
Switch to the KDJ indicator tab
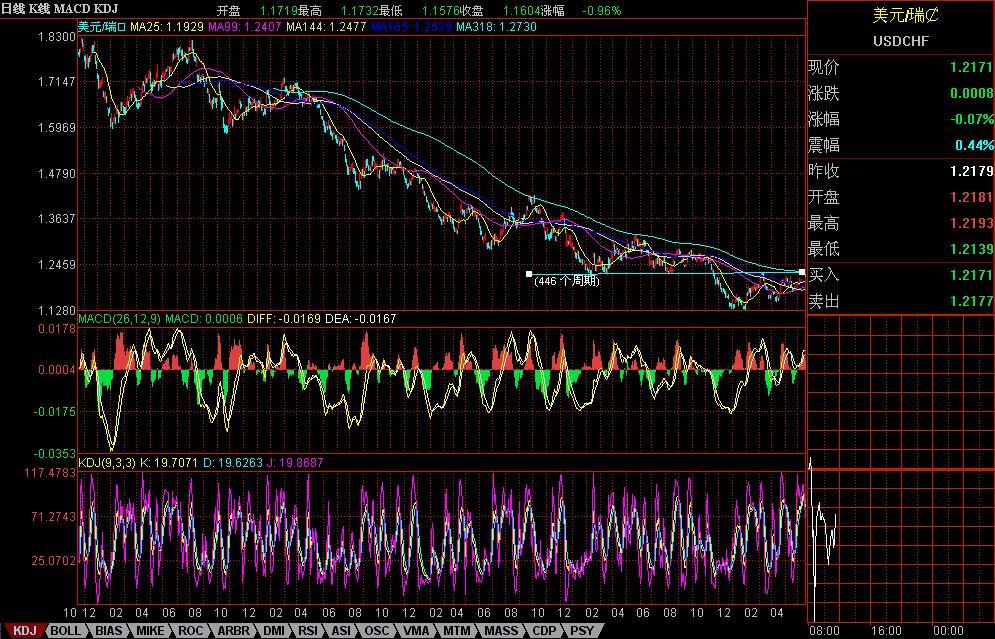pos(23,631)
